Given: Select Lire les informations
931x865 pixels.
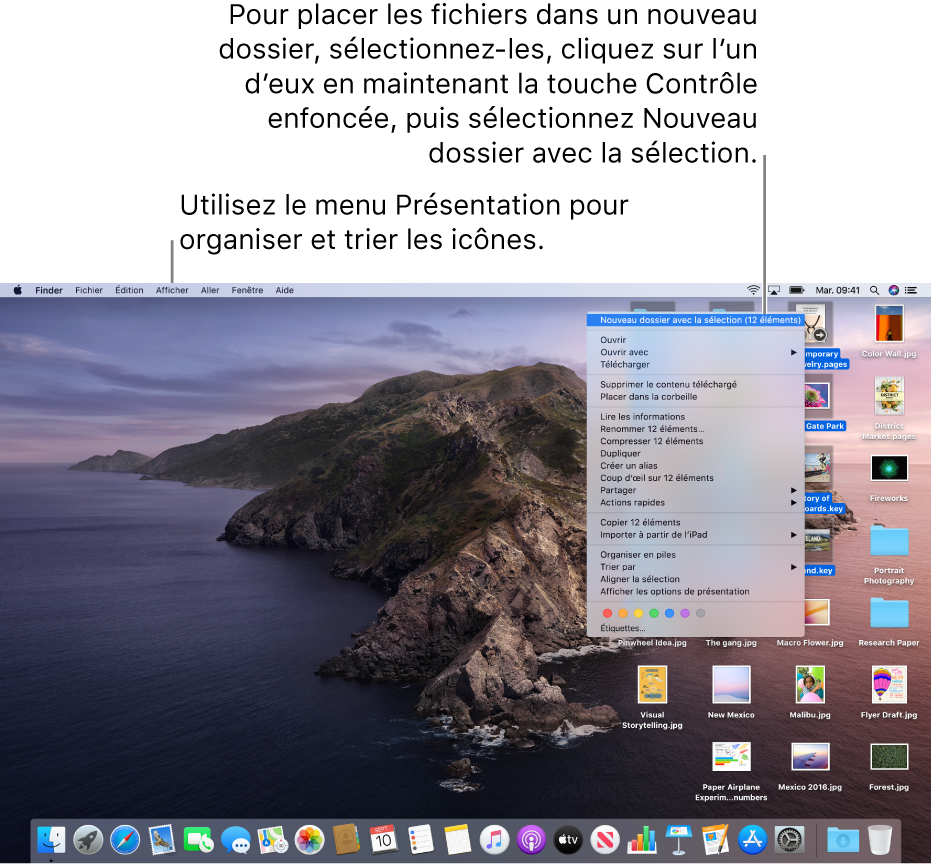Looking at the screenshot, I should pyautogui.click(x=695, y=417).
